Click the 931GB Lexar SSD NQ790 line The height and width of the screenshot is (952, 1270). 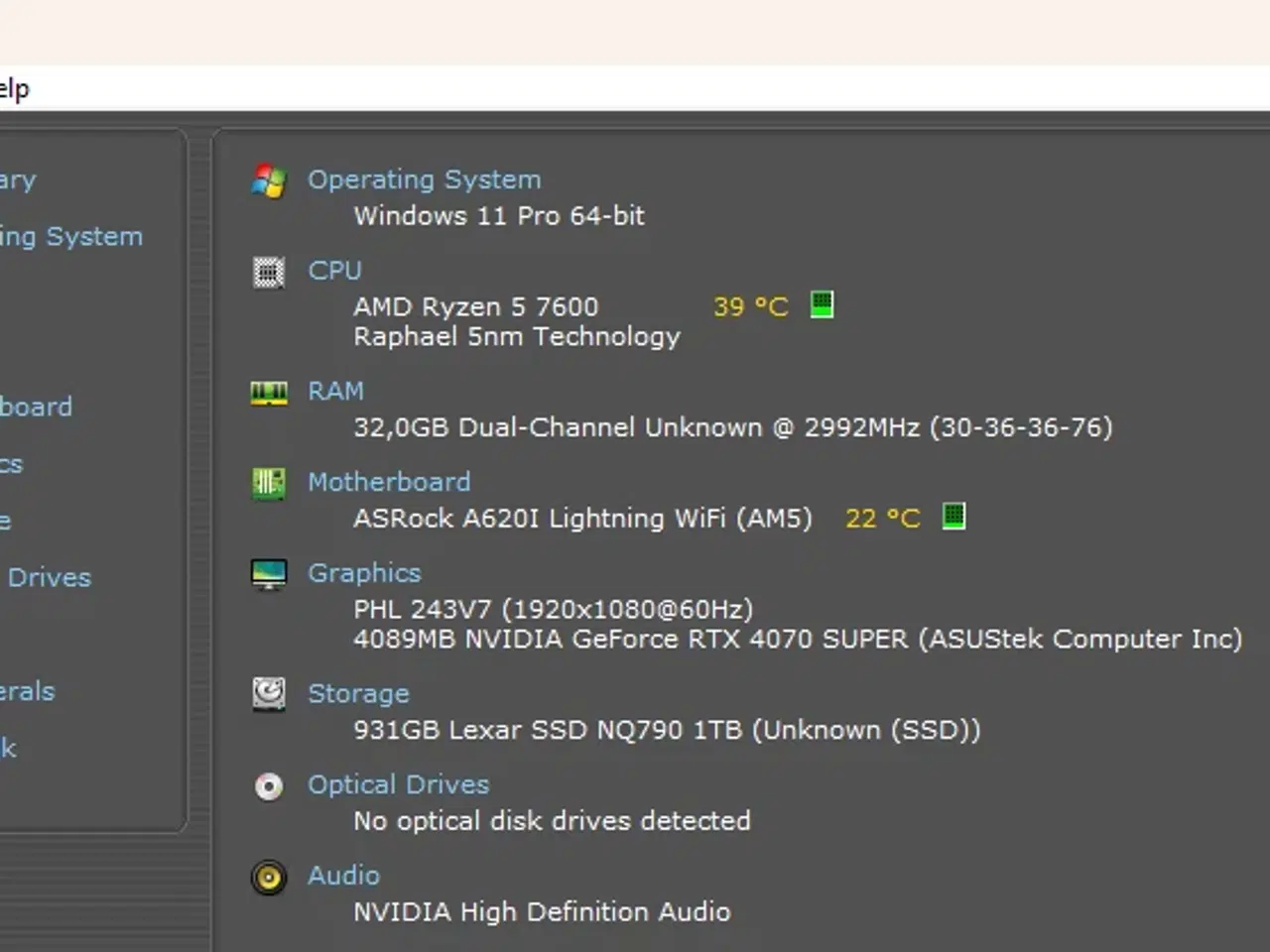(667, 731)
